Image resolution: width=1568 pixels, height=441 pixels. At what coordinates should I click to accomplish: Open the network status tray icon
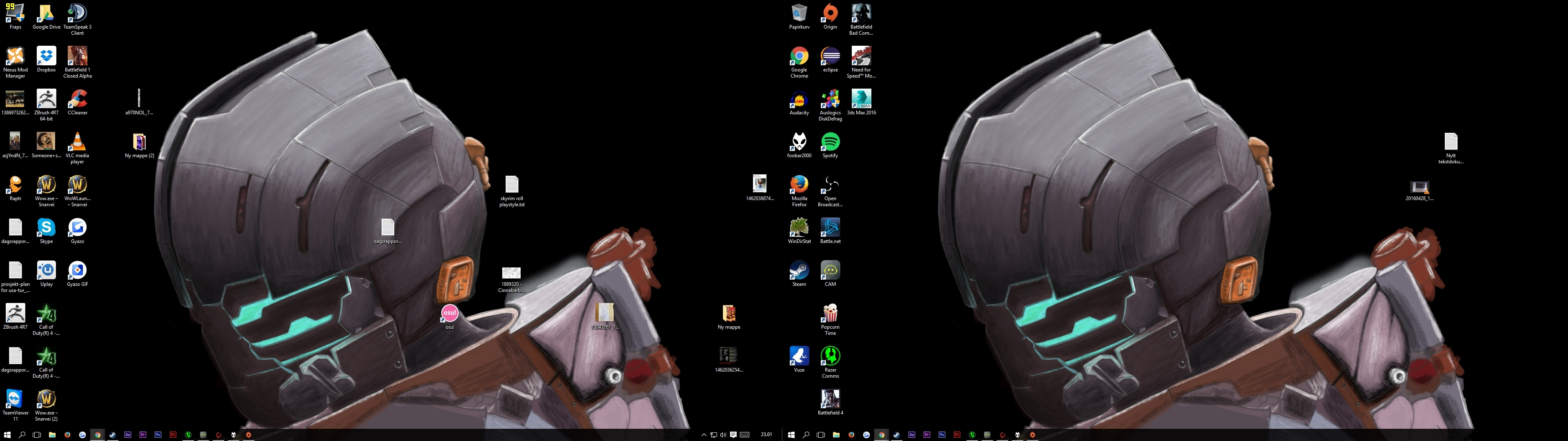pos(713,435)
